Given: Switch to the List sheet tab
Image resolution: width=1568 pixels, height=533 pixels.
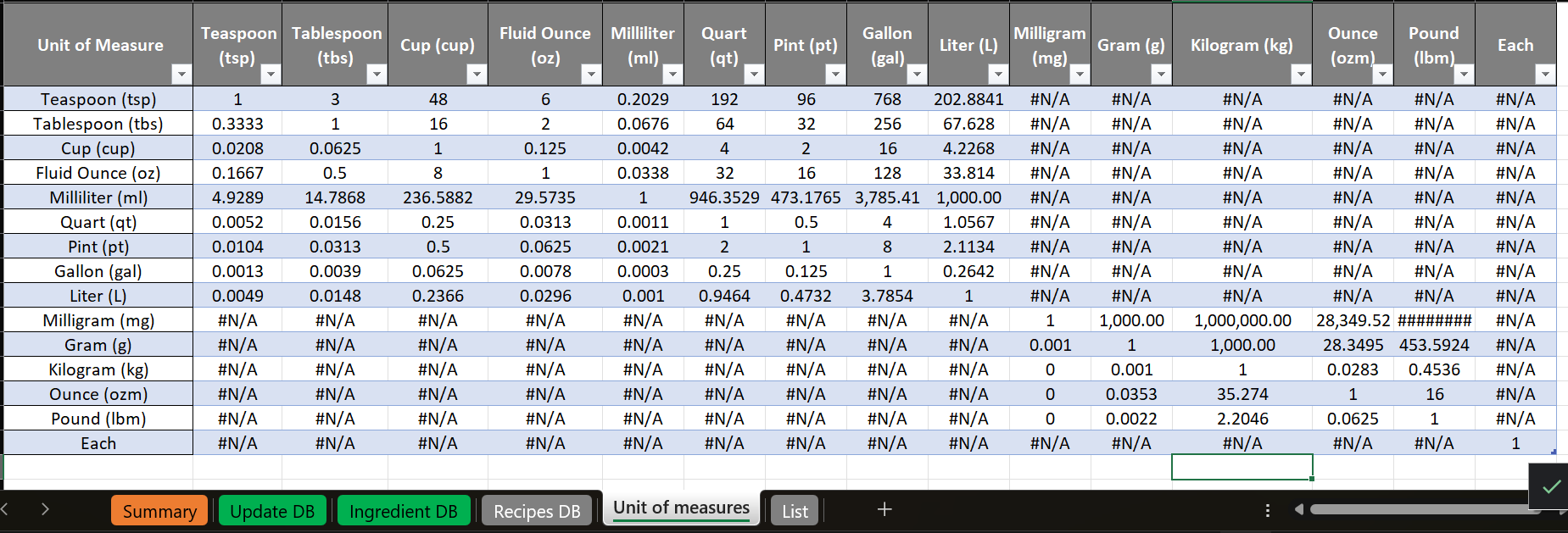Looking at the screenshot, I should tap(795, 511).
